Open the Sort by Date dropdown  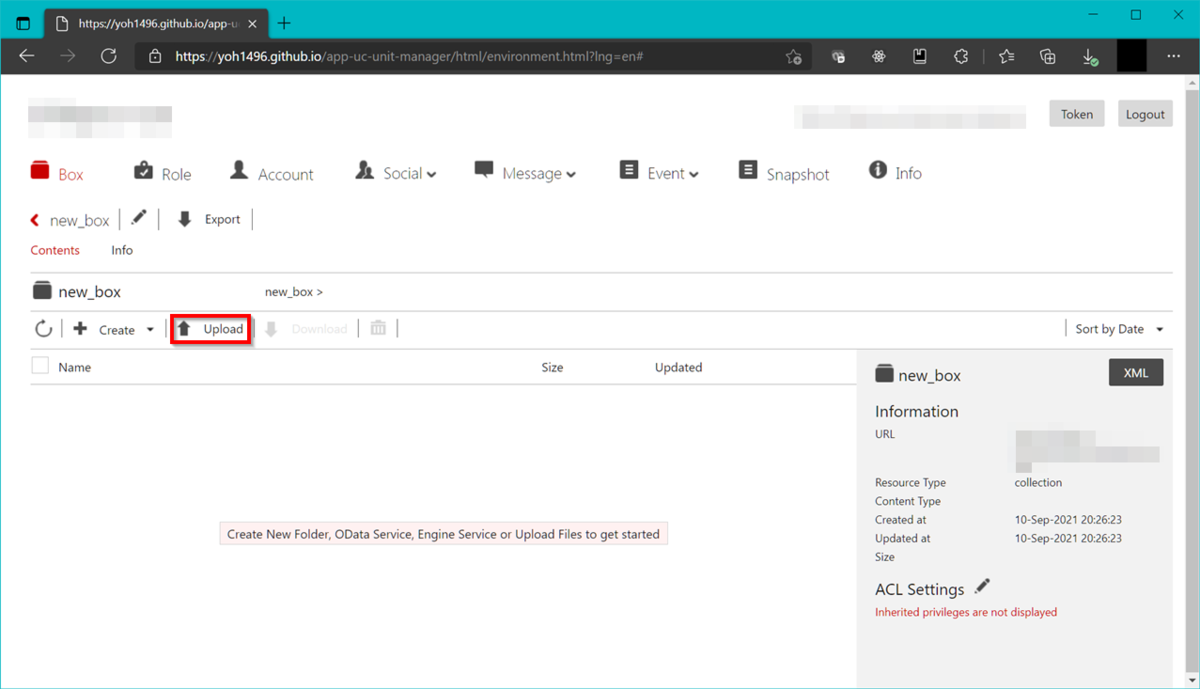1119,329
